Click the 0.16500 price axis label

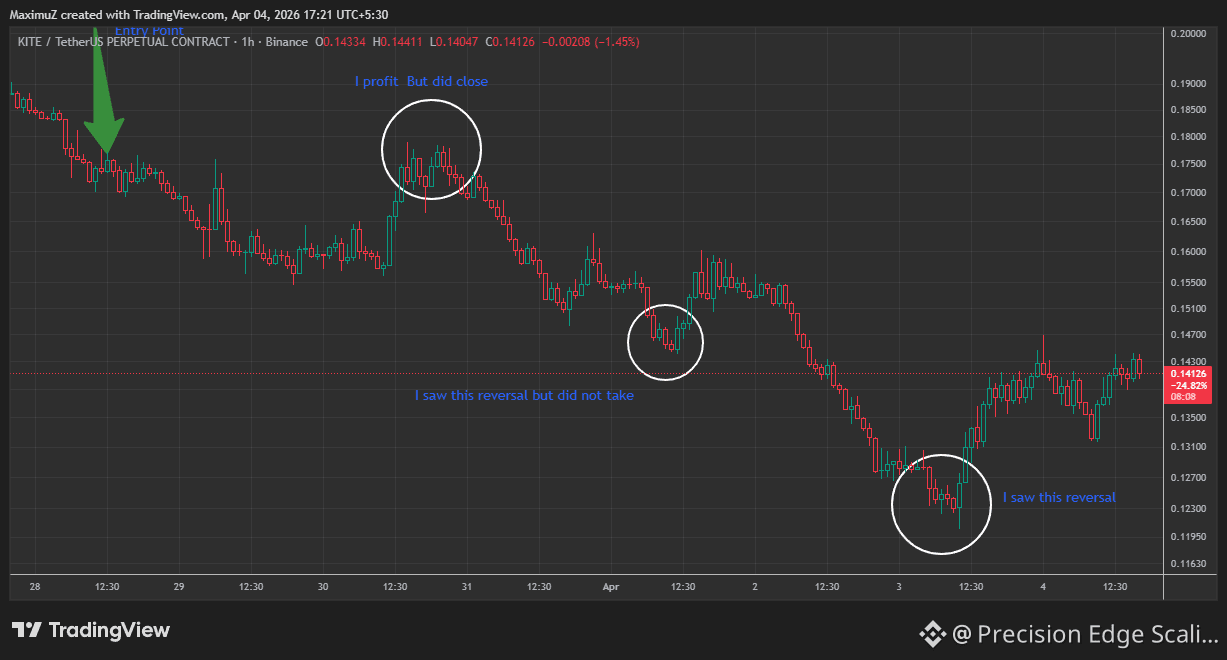1187,222
